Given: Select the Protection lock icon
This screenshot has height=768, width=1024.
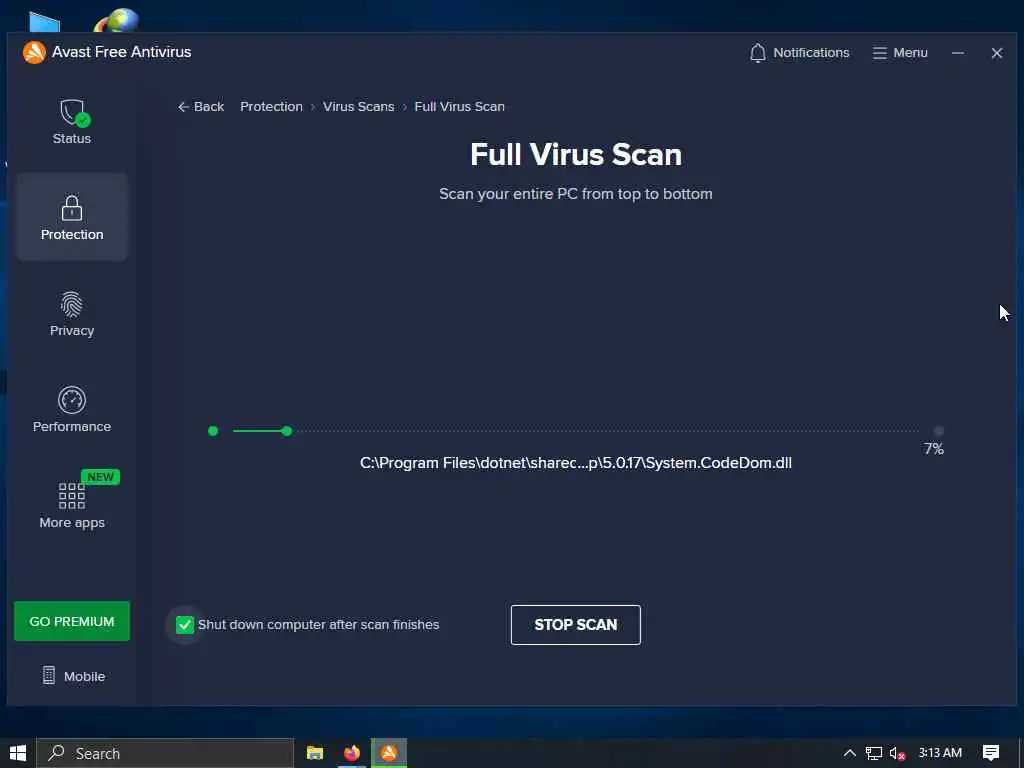Looking at the screenshot, I should coord(72,217).
